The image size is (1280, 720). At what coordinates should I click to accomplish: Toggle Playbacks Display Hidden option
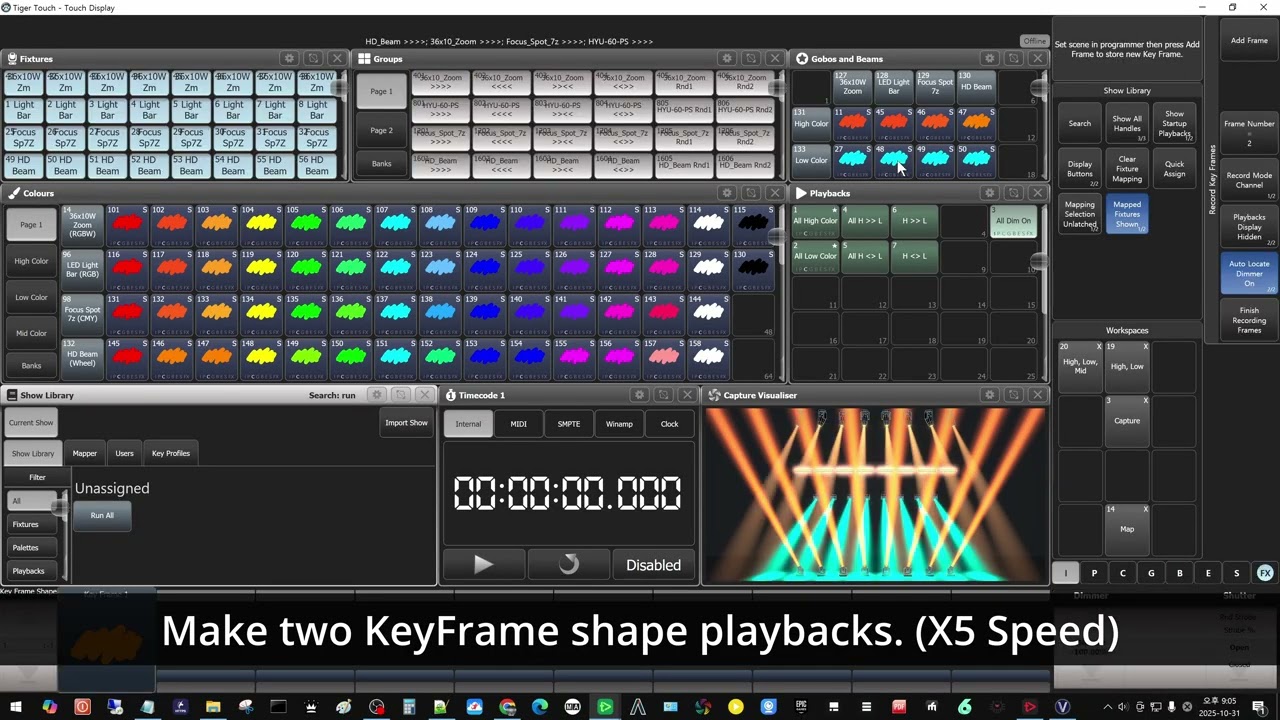point(1249,227)
